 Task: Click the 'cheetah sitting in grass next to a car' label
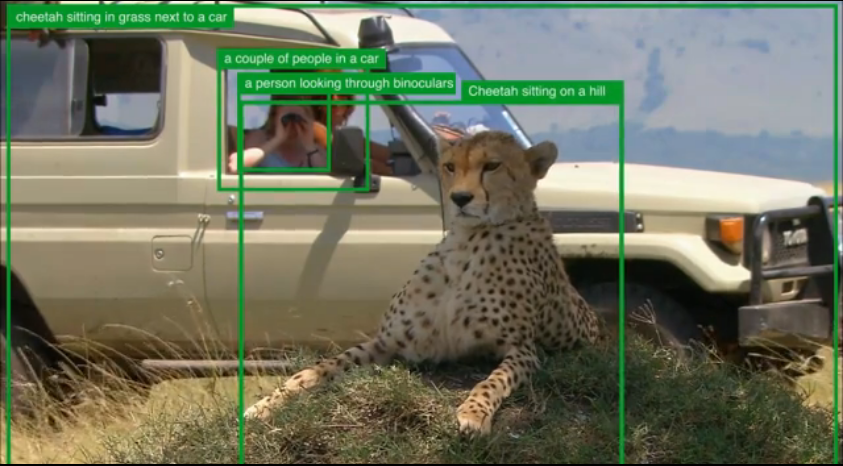[121, 17]
